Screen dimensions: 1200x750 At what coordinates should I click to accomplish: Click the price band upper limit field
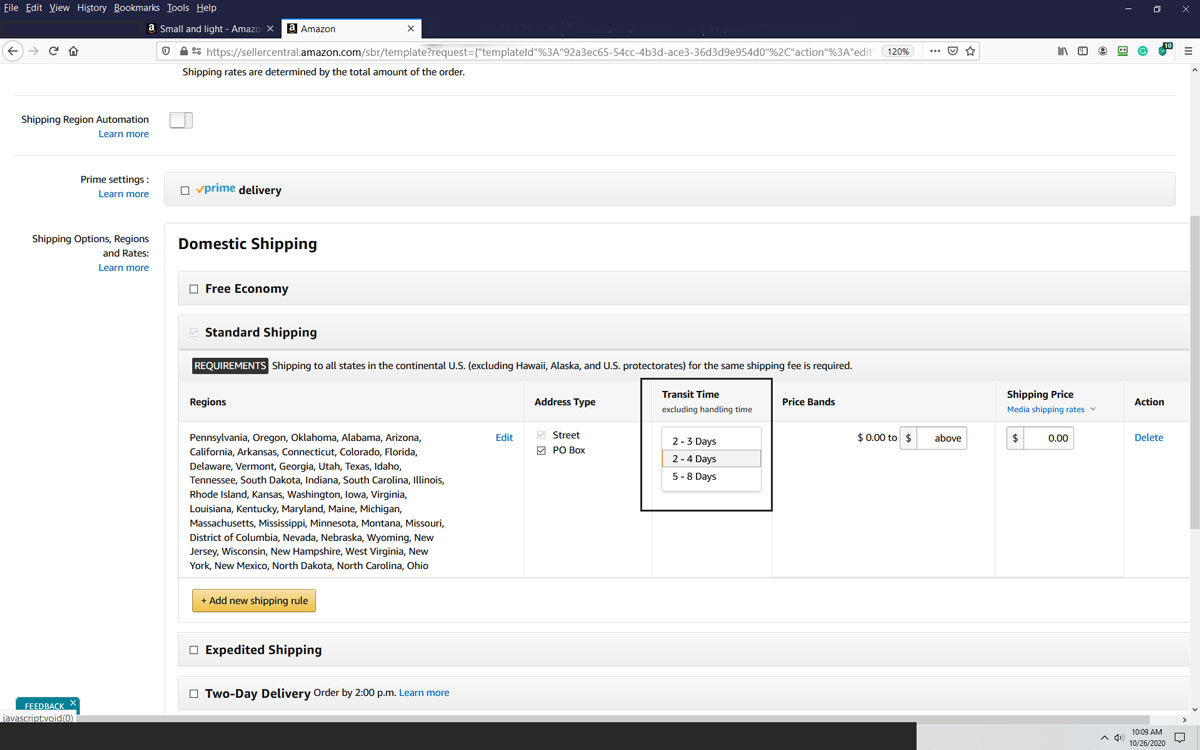[x=942, y=438]
